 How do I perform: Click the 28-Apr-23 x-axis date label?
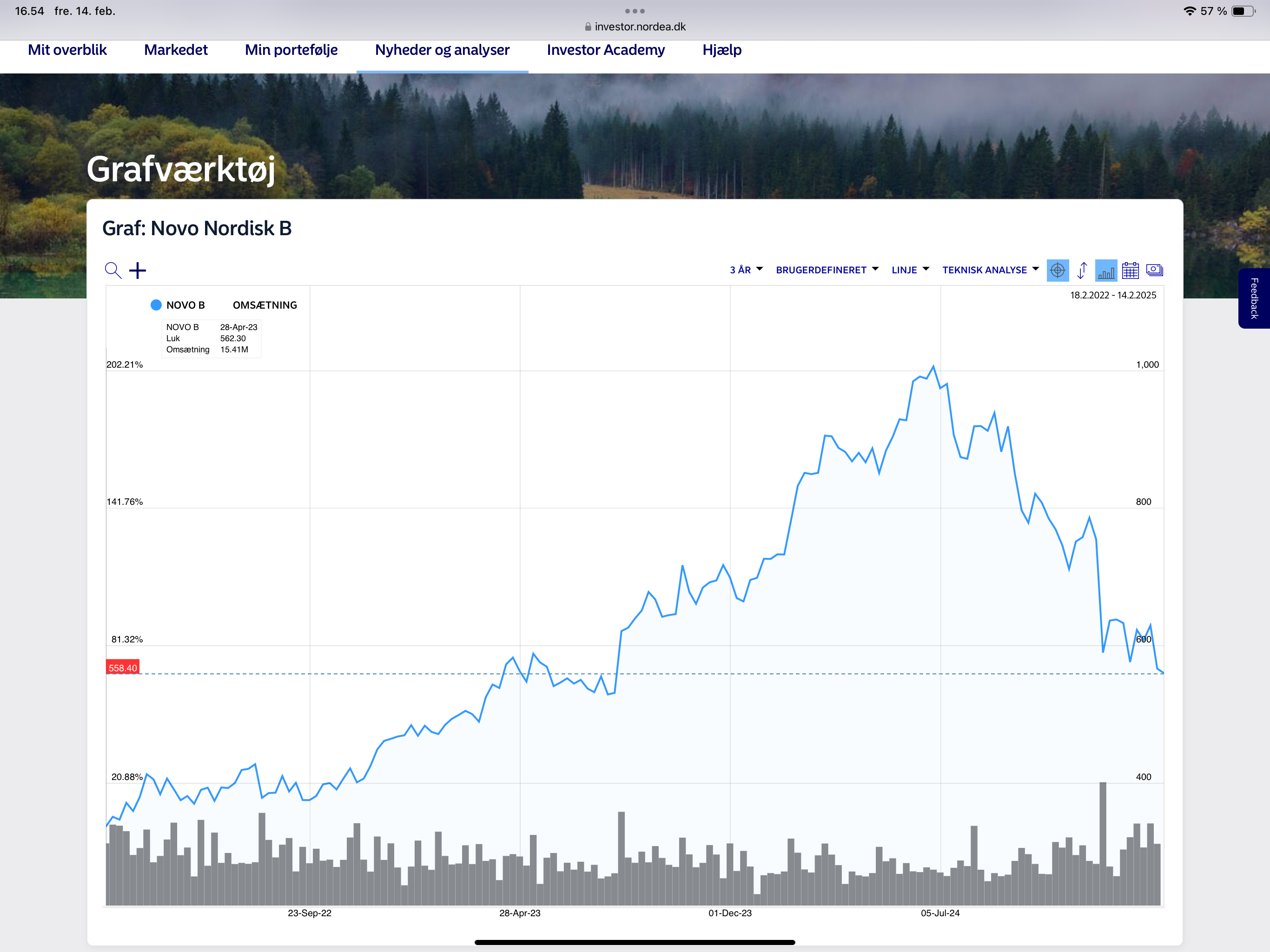[520, 913]
